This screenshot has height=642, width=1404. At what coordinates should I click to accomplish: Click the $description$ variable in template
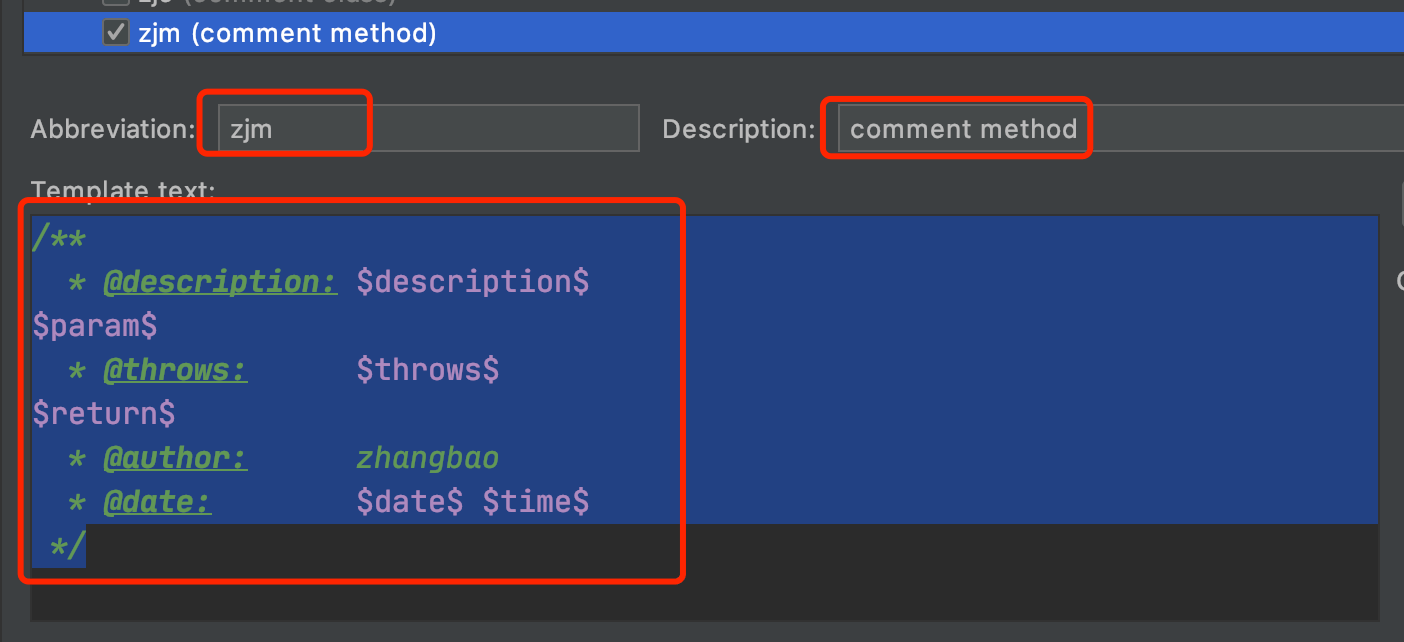pyautogui.click(x=472, y=282)
